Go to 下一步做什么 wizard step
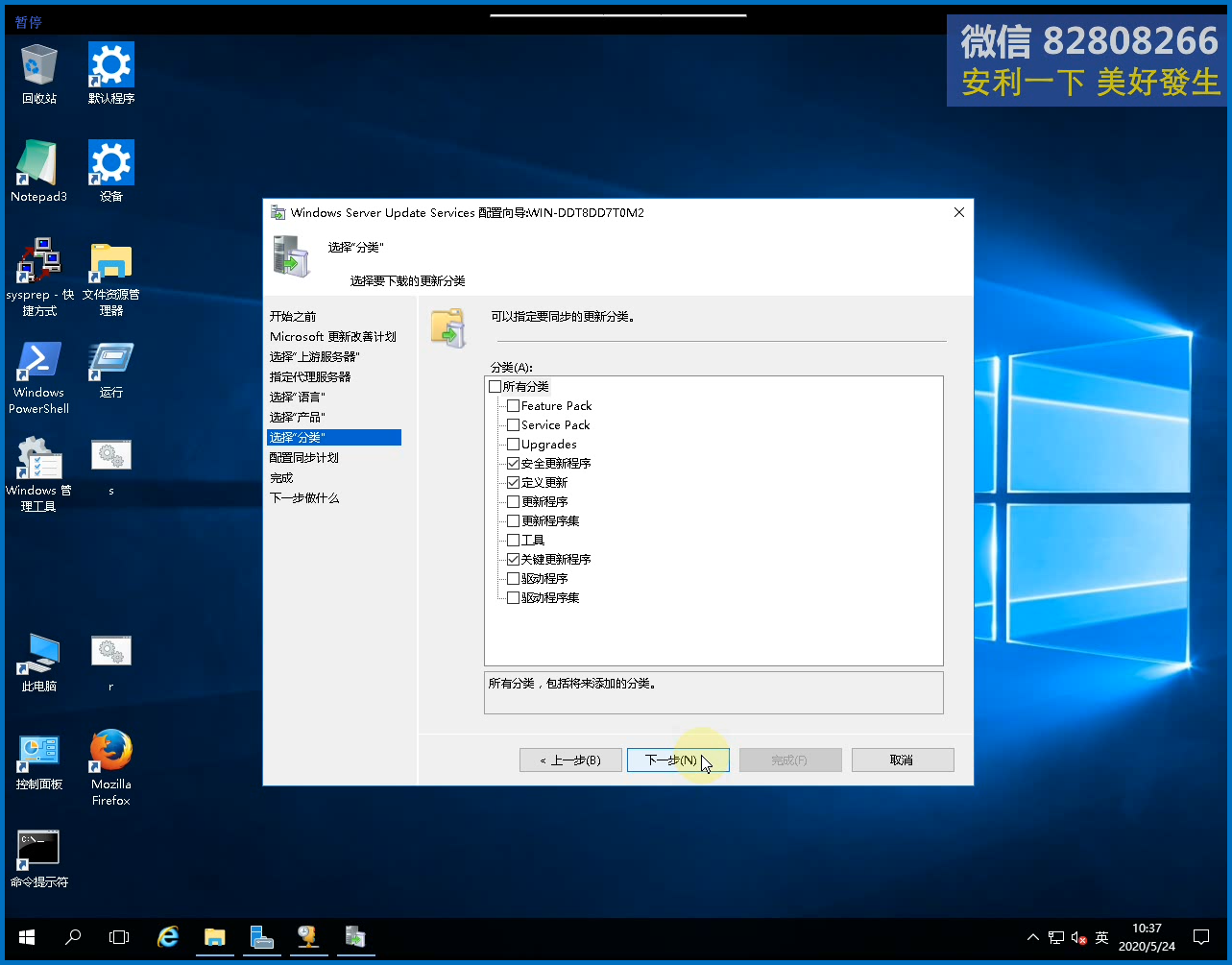This screenshot has height=965, width=1232. (x=304, y=497)
